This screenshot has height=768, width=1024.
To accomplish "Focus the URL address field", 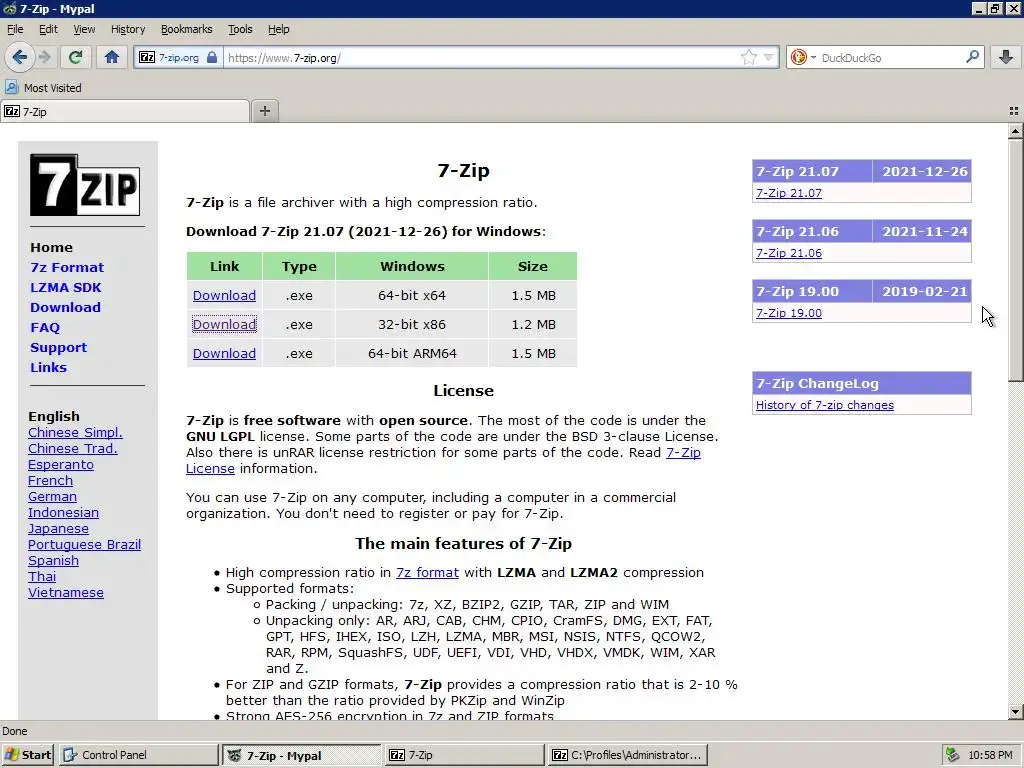I will coord(480,57).
